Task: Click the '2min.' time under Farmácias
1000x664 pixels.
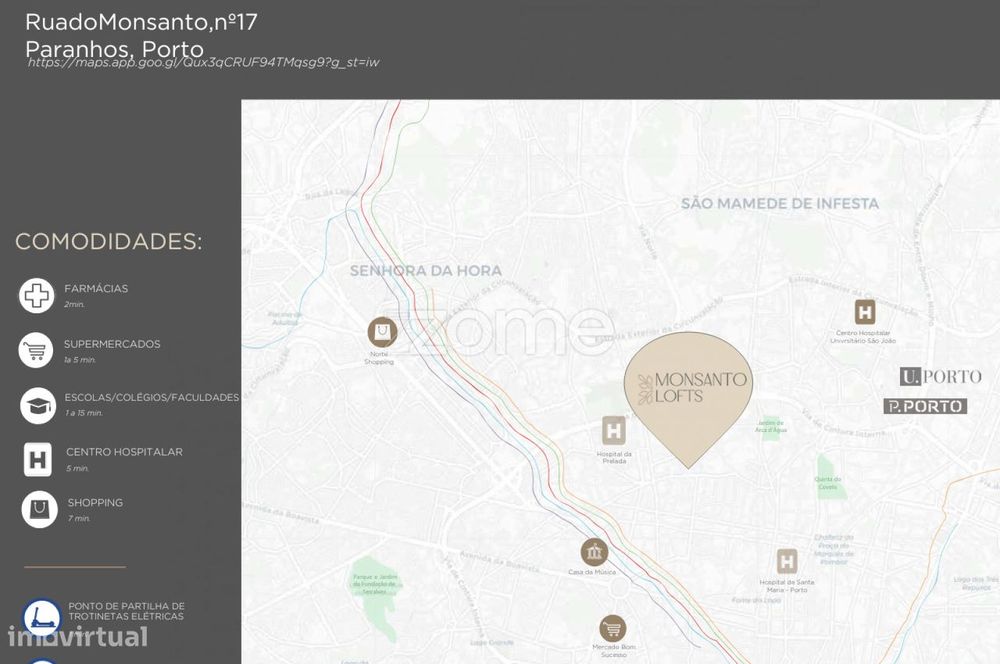Action: 75,305
